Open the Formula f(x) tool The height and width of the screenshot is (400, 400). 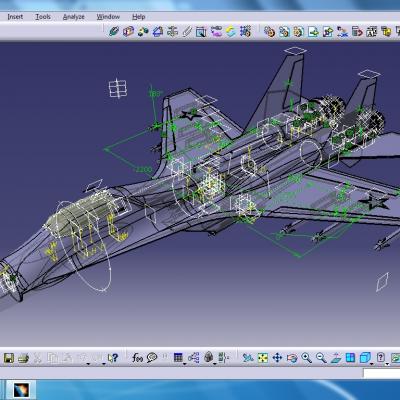pyautogui.click(x=137, y=358)
